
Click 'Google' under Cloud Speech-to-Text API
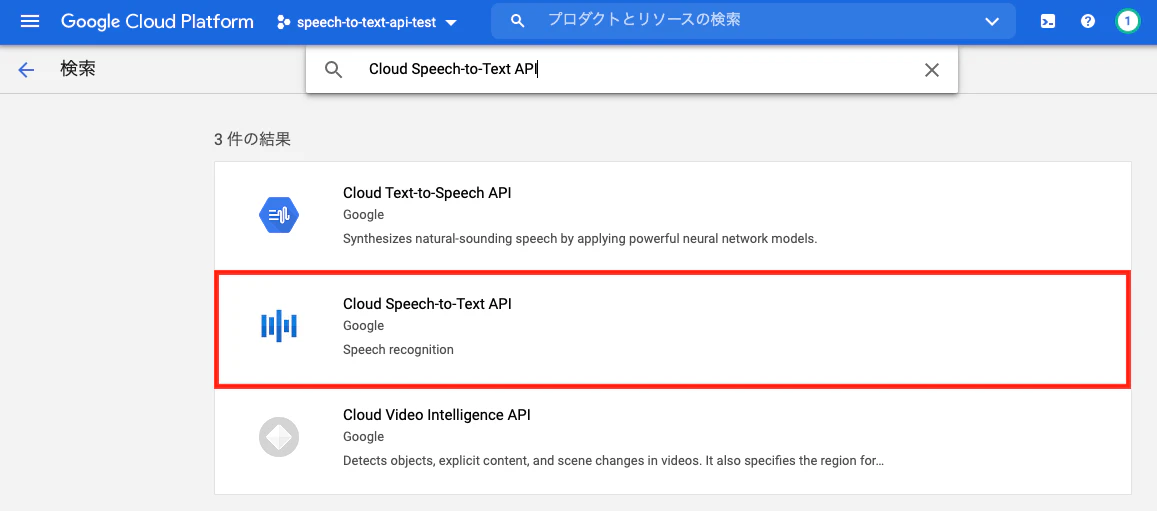pos(363,326)
